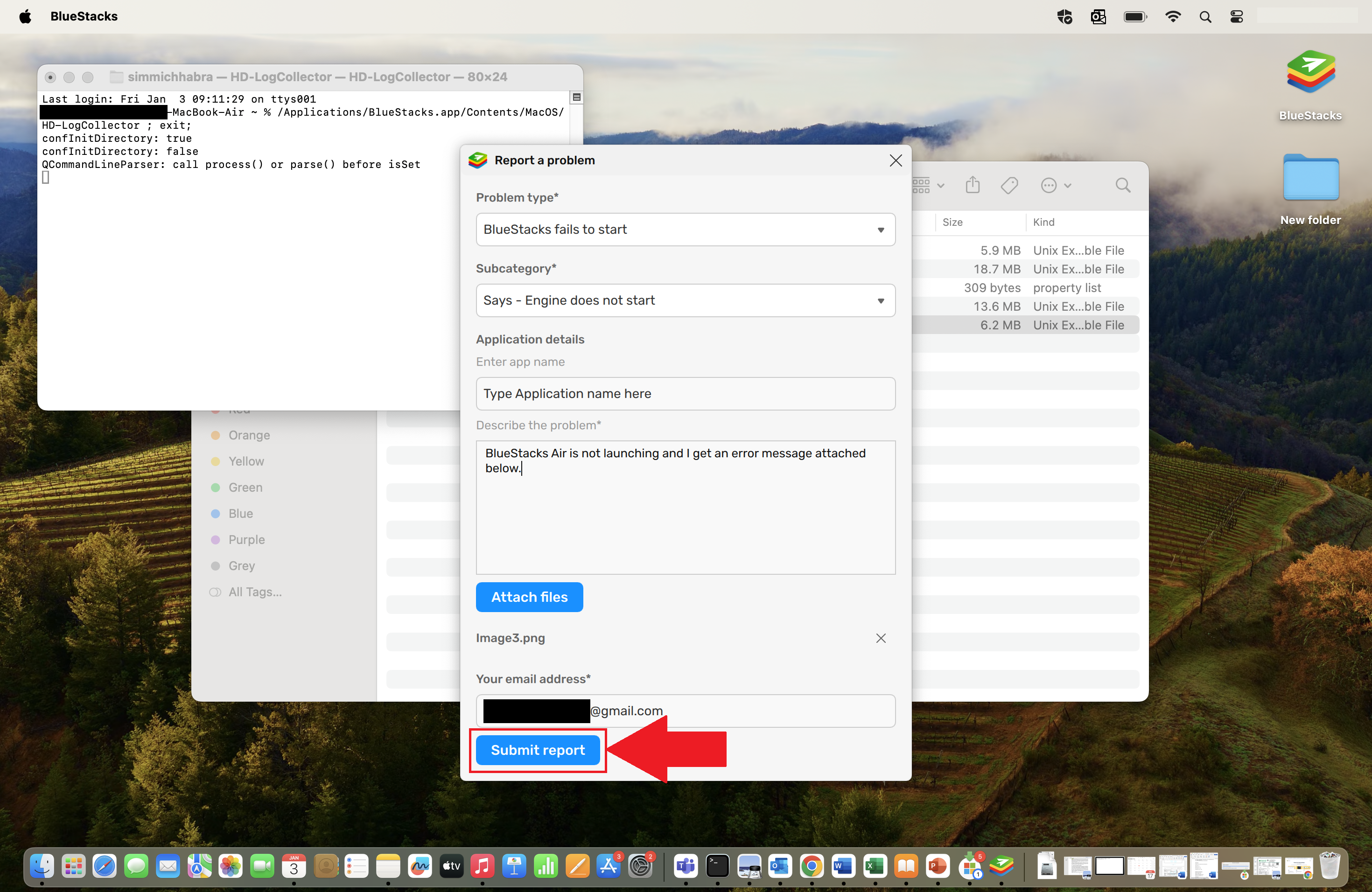Open Microsoft Teams from the Dock
Viewport: 1372px width, 892px height.
686,866
